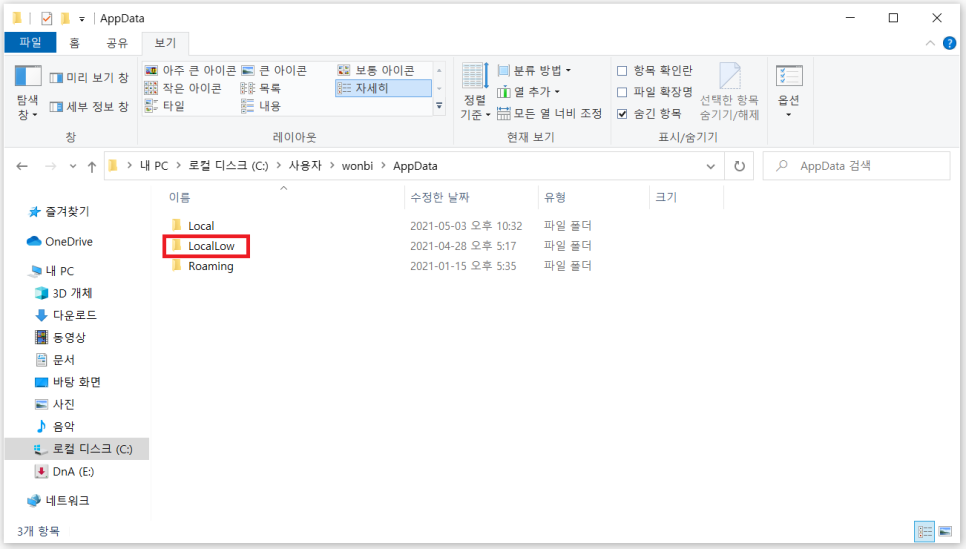The height and width of the screenshot is (549, 966).
Task: Toggle the 세부 정보 창 details pane
Action: (x=89, y=107)
